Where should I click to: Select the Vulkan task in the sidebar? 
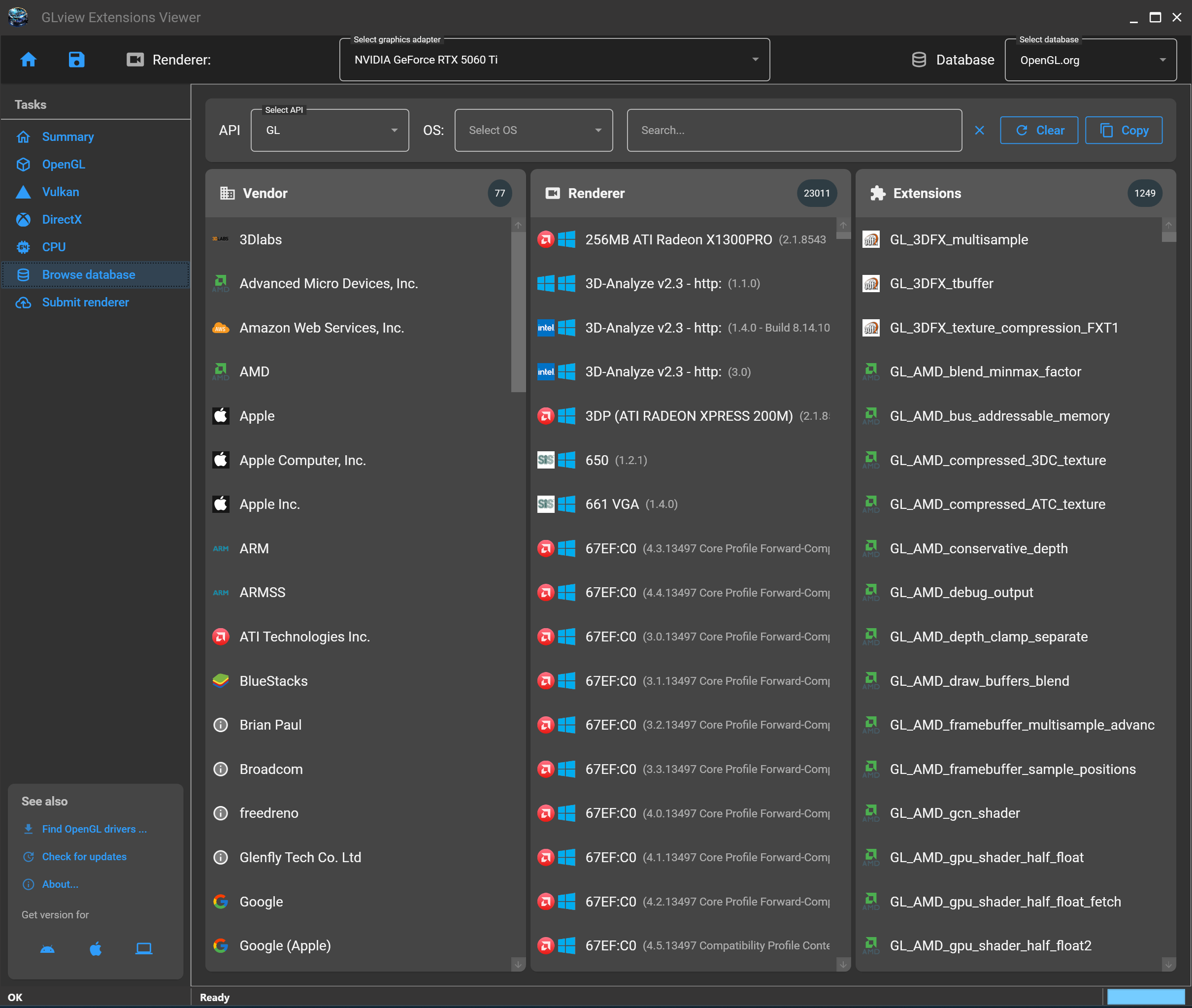coord(61,192)
